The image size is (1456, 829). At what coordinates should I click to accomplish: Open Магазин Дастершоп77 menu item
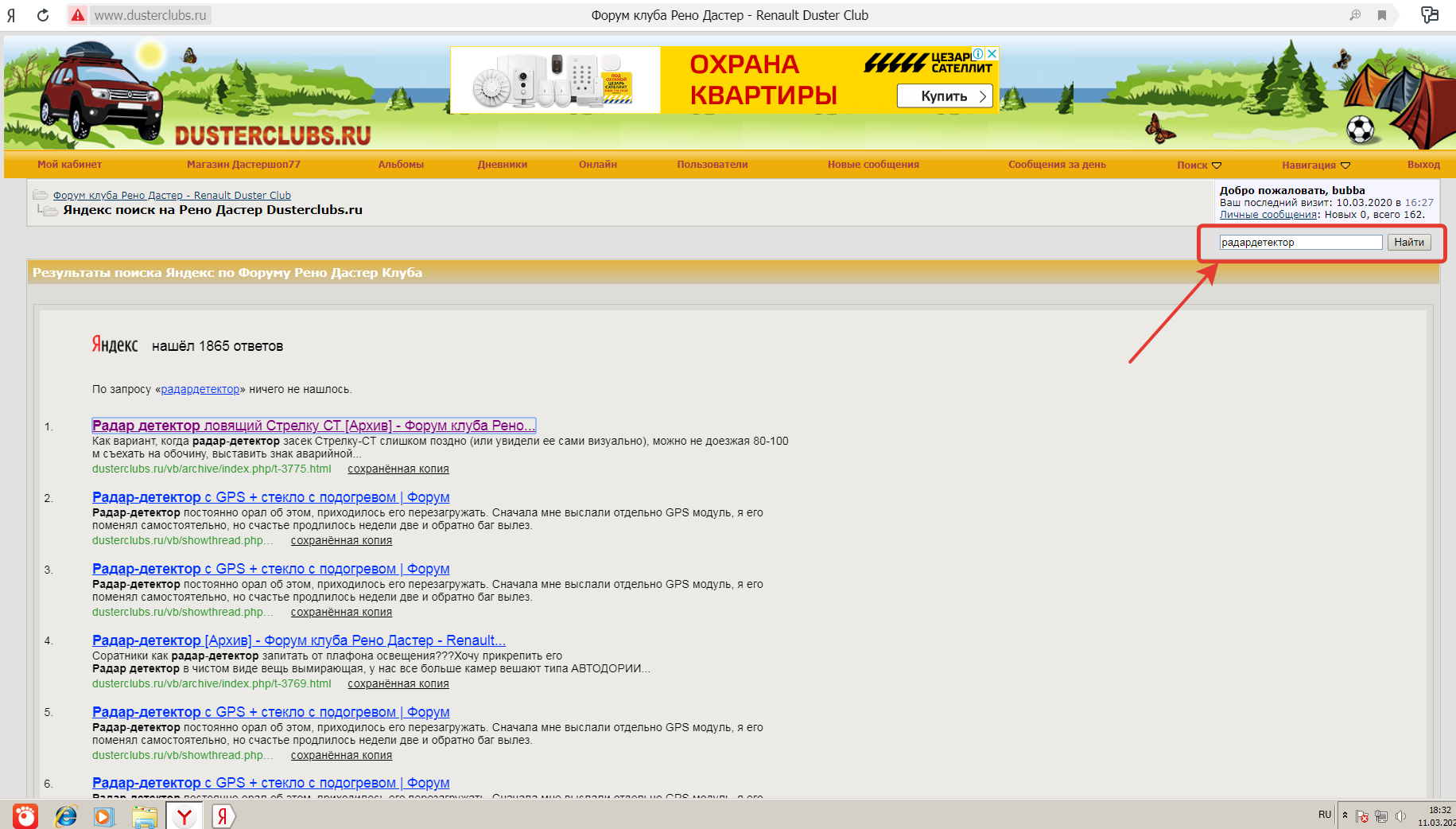[244, 165]
